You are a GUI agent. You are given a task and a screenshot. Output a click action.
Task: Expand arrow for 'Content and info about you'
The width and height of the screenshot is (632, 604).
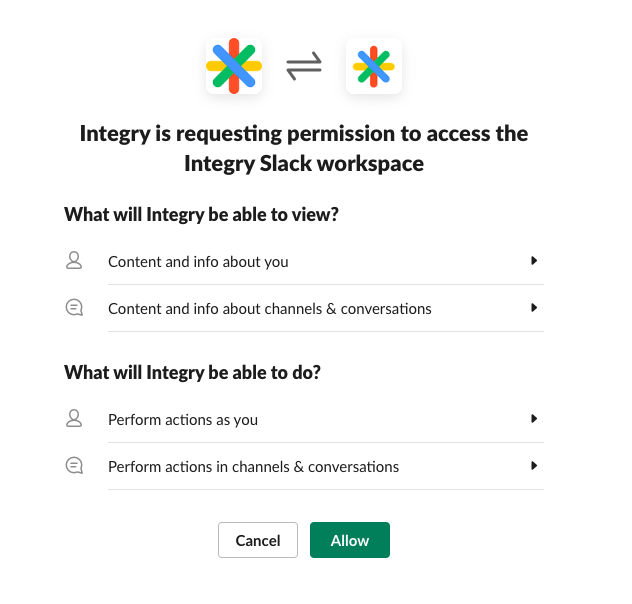pos(534,261)
